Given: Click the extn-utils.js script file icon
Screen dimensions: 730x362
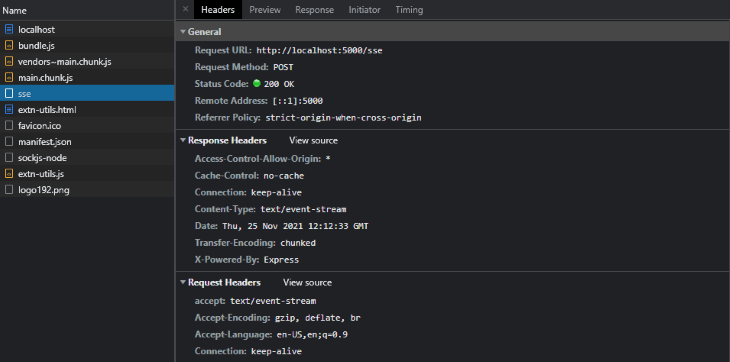Looking at the screenshot, I should (9, 174).
